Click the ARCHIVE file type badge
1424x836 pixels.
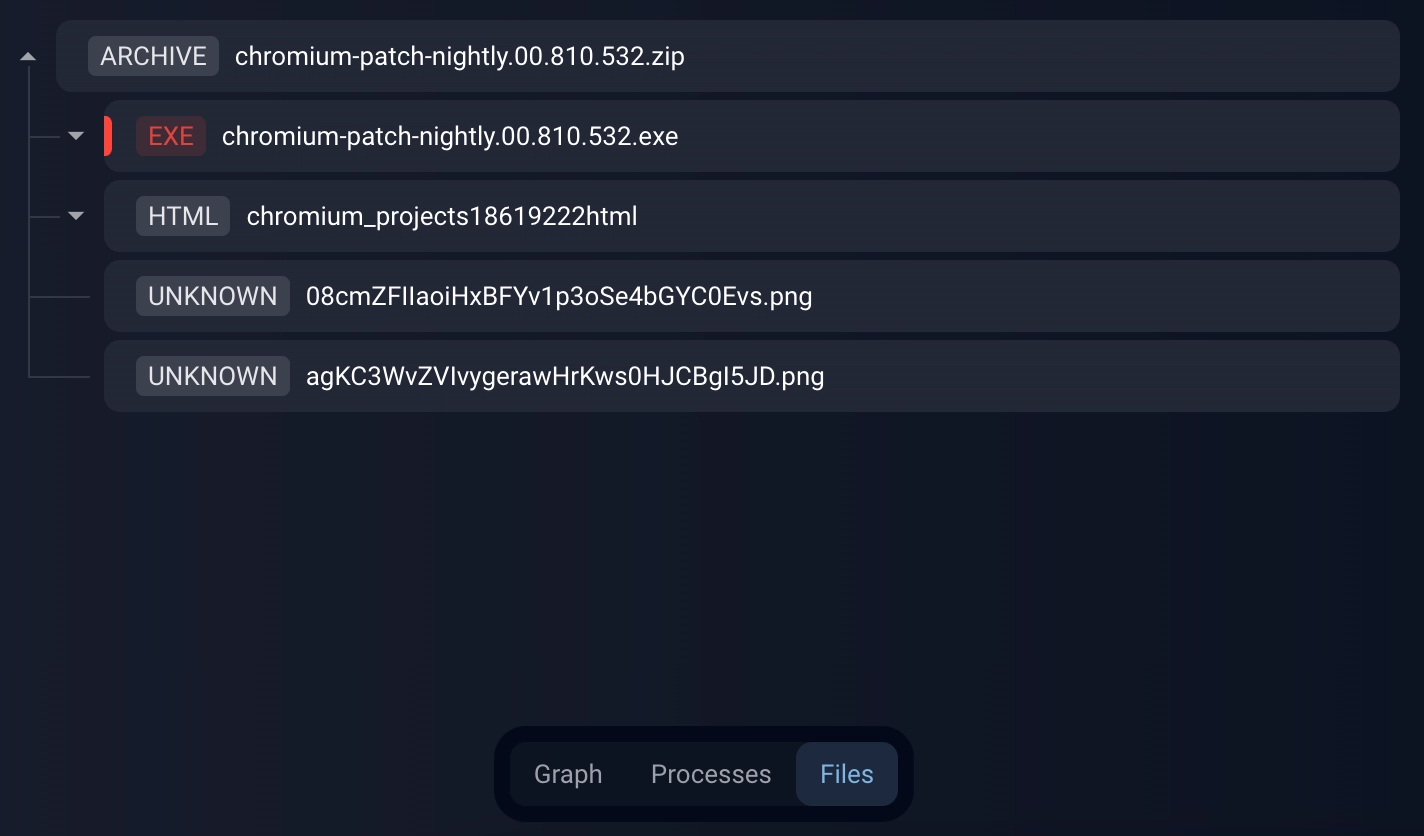[153, 56]
